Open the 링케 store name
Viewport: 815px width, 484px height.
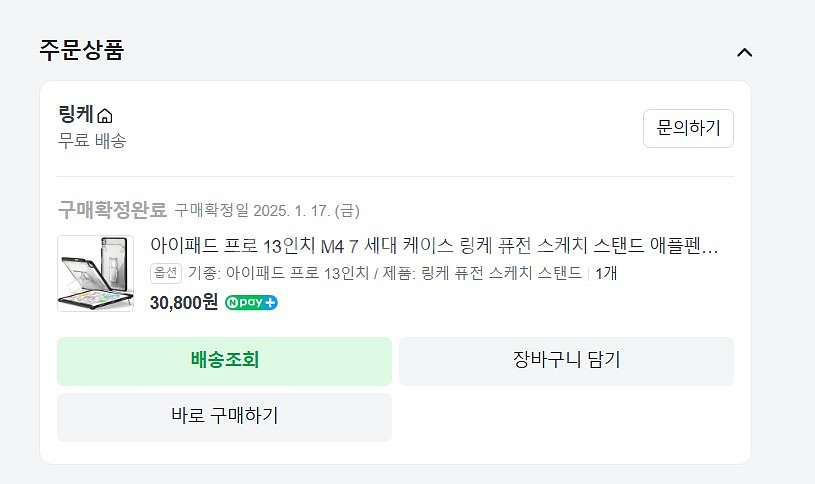pos(76,115)
